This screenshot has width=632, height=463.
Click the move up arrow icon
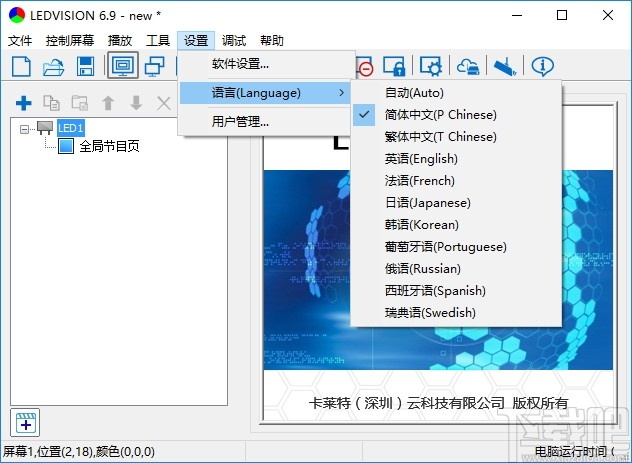(108, 103)
